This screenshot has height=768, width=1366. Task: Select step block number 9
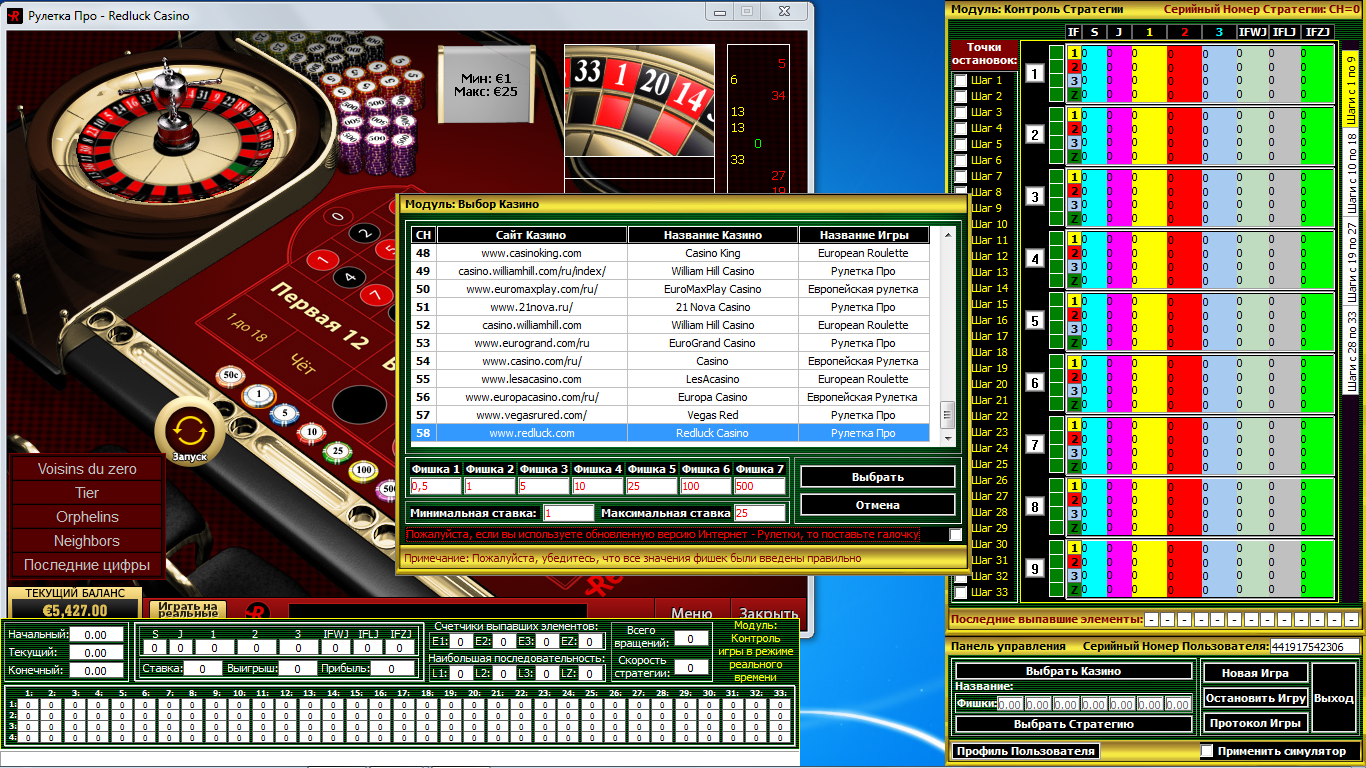click(1035, 569)
